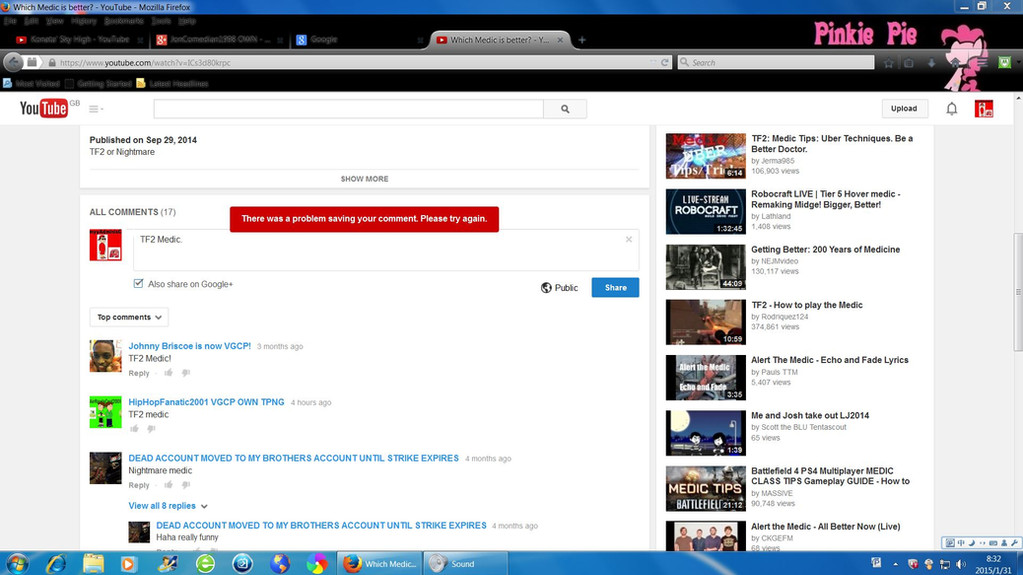The width and height of the screenshot is (1023, 575).
Task: Toggle Also share on Google+ checkbox
Action: [138, 283]
